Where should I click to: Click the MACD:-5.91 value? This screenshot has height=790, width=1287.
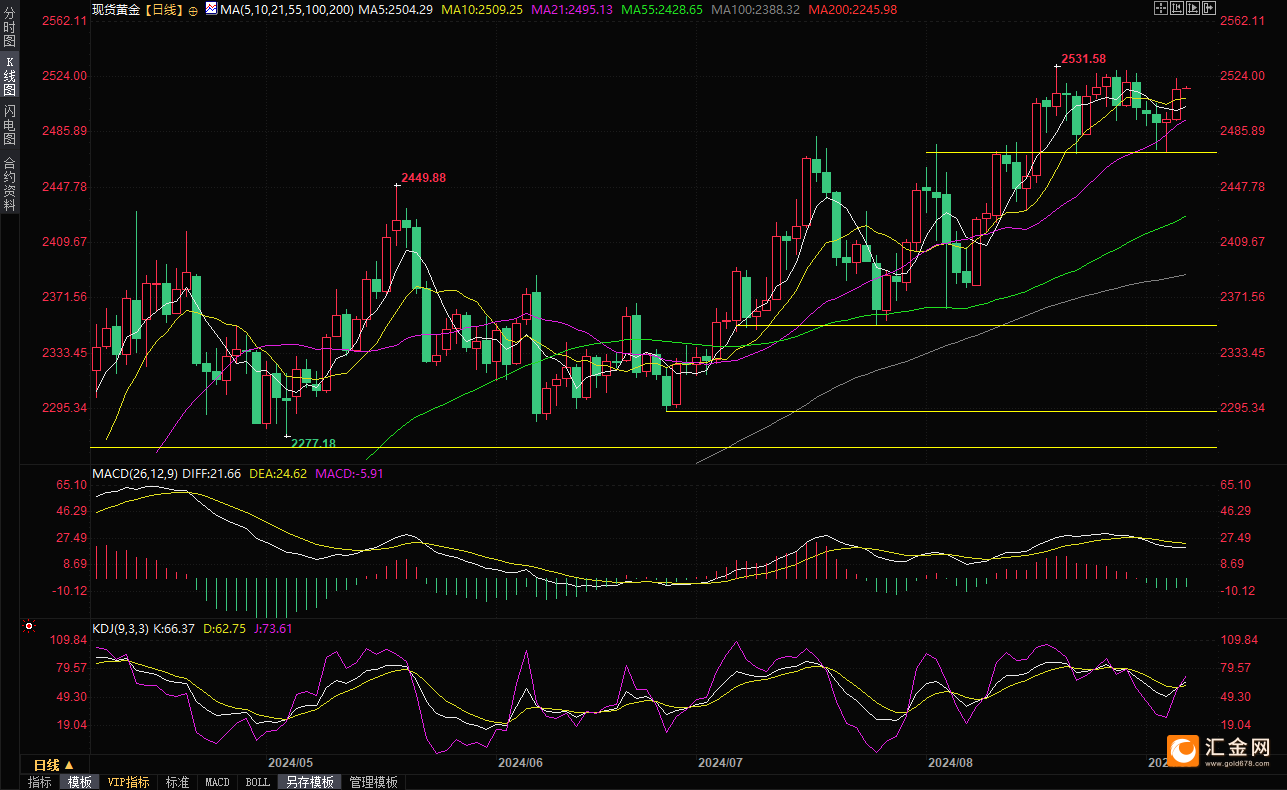pyautogui.click(x=348, y=473)
